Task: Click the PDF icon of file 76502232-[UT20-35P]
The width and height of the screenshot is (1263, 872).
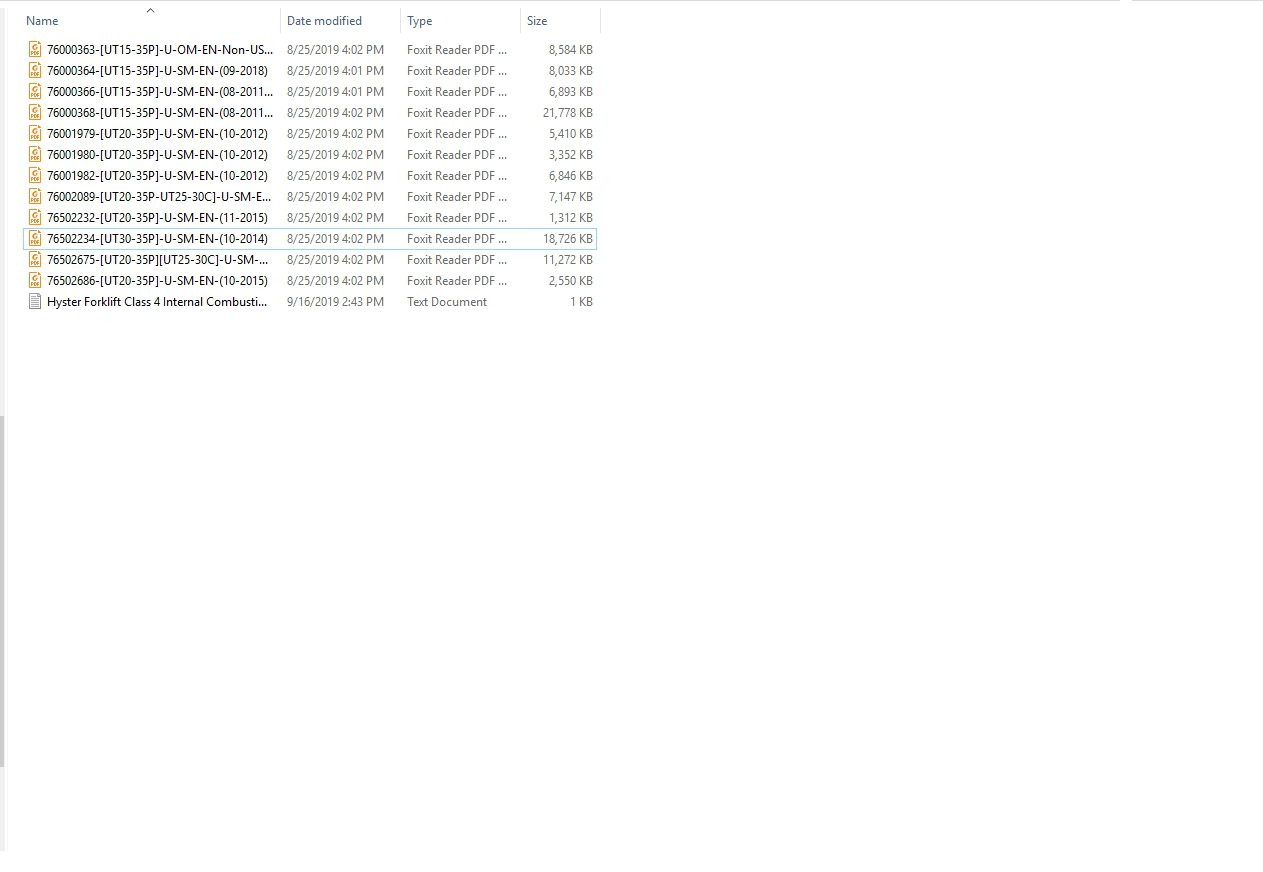Action: 35,217
